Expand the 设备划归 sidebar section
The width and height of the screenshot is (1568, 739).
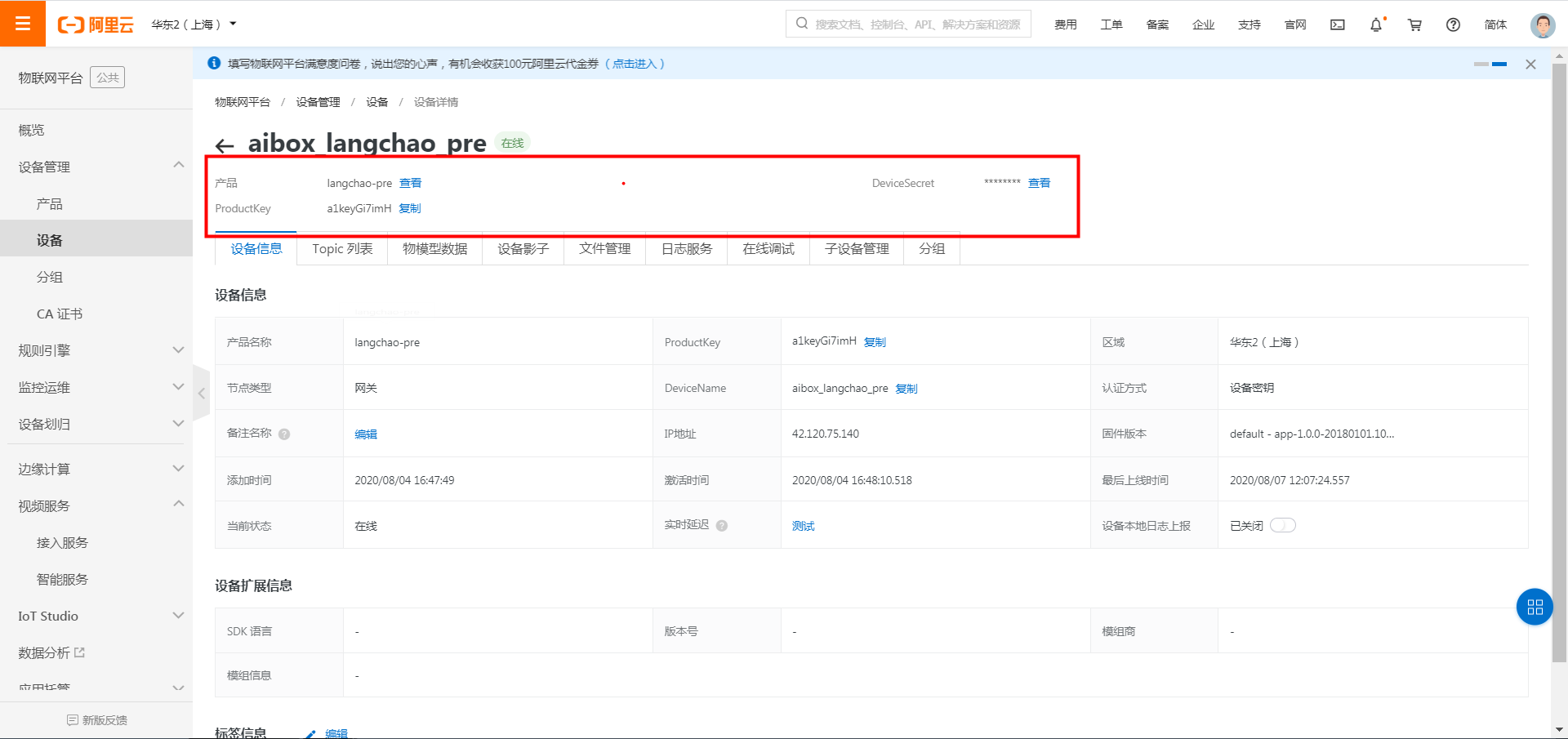(179, 423)
